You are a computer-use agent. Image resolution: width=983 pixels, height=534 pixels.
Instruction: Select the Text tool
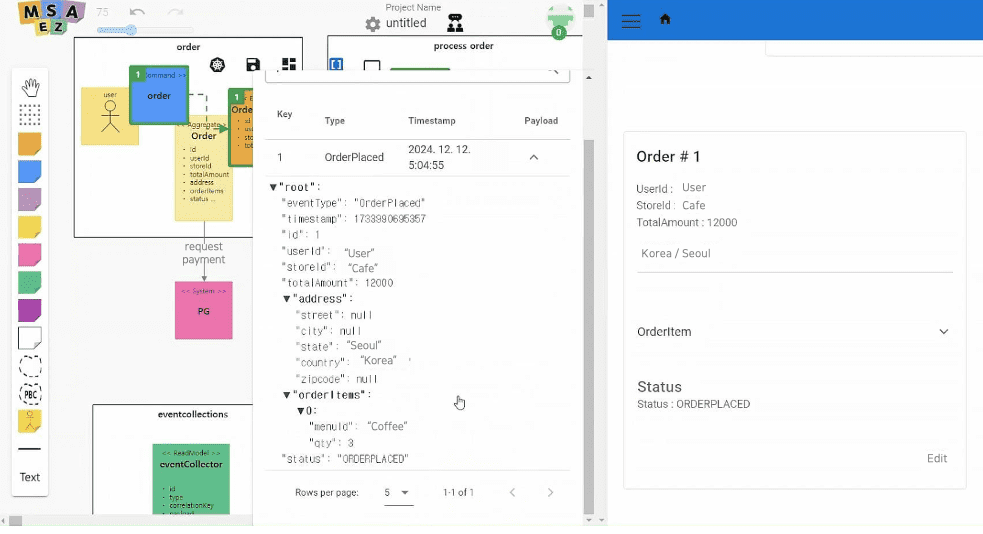(30, 477)
